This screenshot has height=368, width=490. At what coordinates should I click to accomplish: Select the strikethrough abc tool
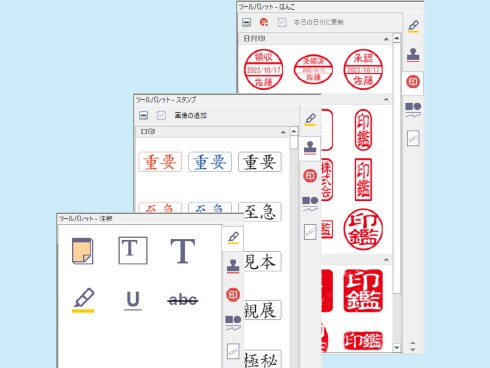pyautogui.click(x=183, y=300)
